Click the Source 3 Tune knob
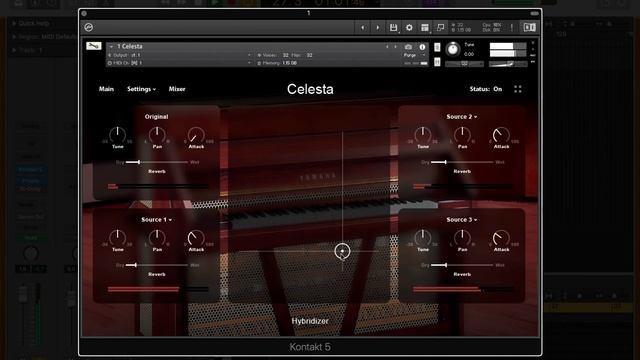 click(x=423, y=238)
